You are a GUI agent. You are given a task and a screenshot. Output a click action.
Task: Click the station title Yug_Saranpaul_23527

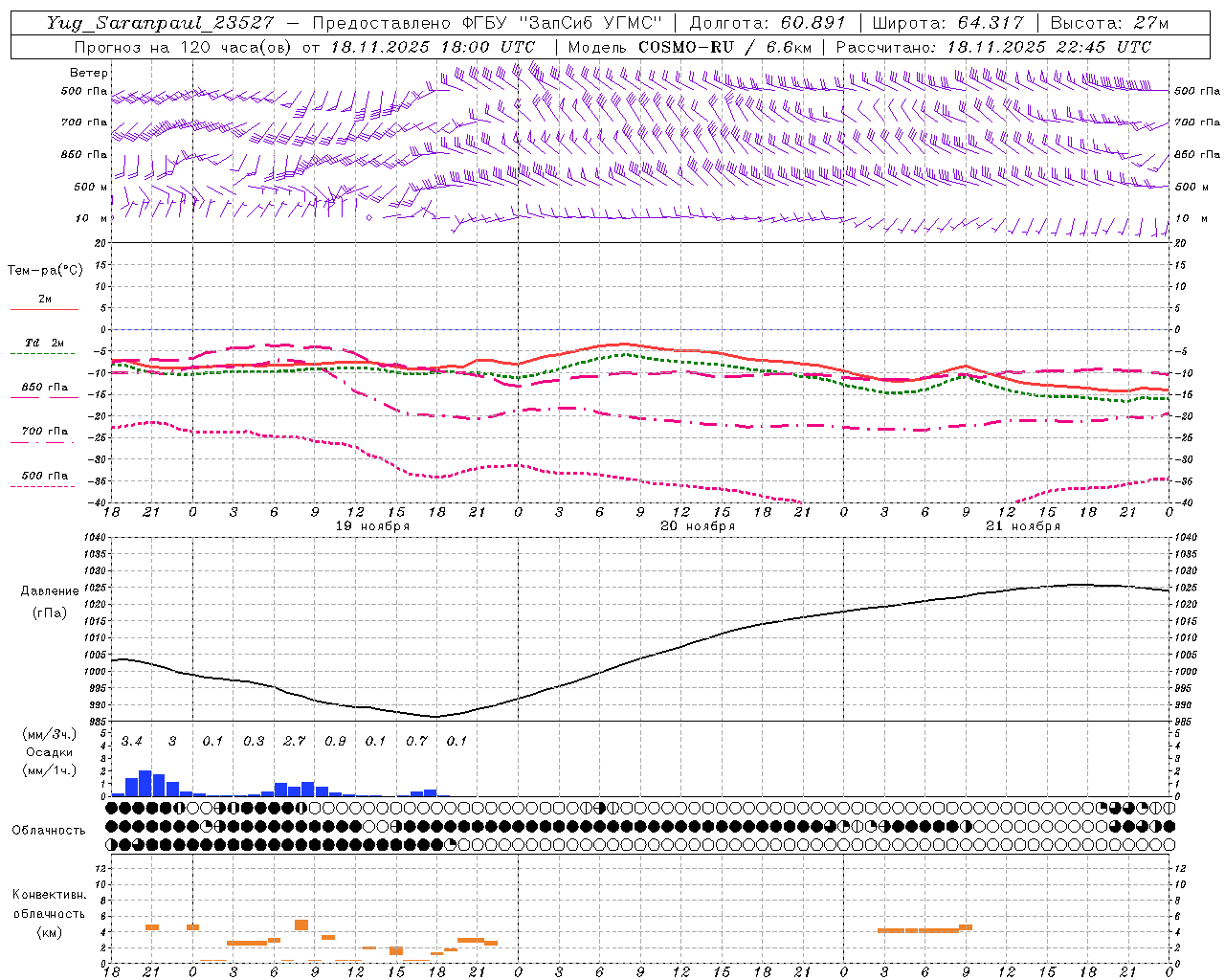pyautogui.click(x=160, y=23)
